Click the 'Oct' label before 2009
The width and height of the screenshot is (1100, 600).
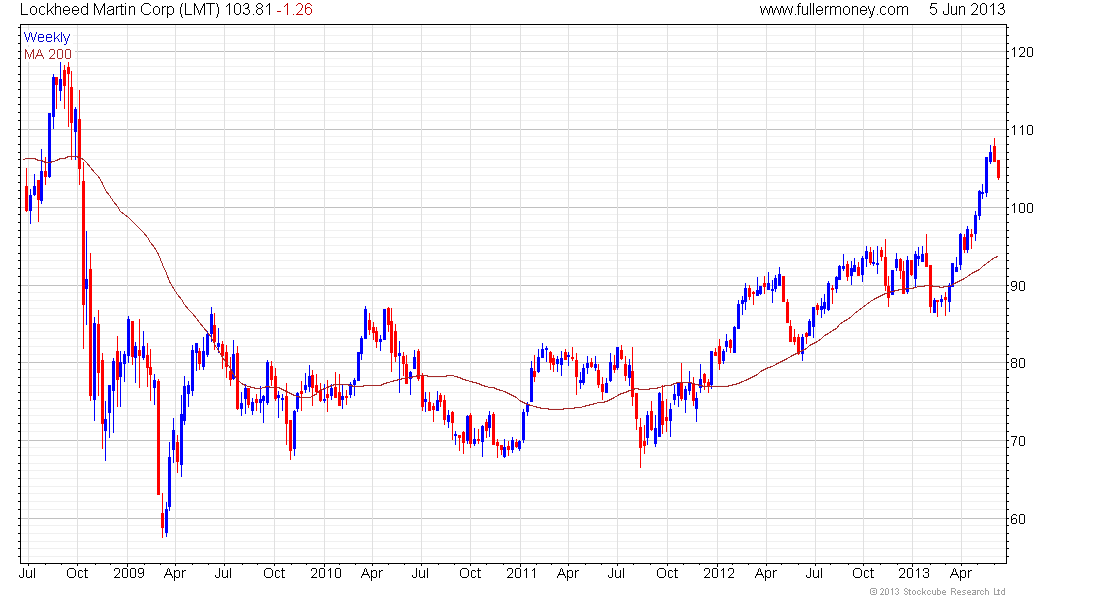[77, 573]
